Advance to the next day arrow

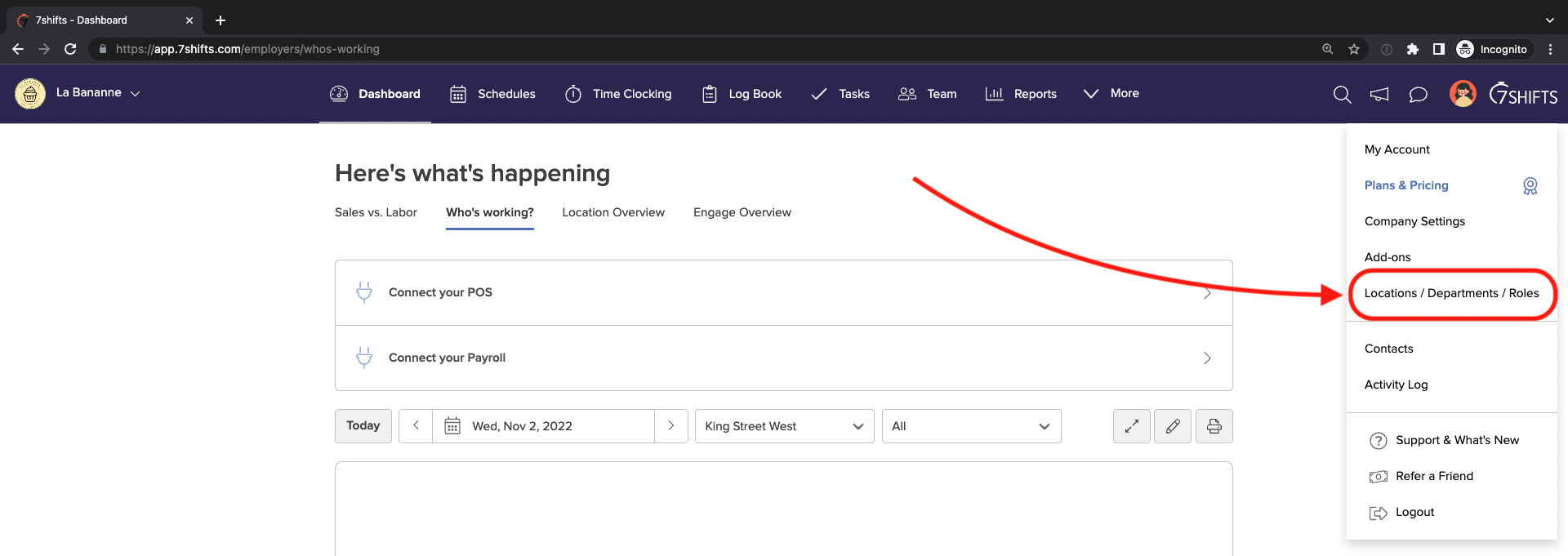tap(671, 426)
